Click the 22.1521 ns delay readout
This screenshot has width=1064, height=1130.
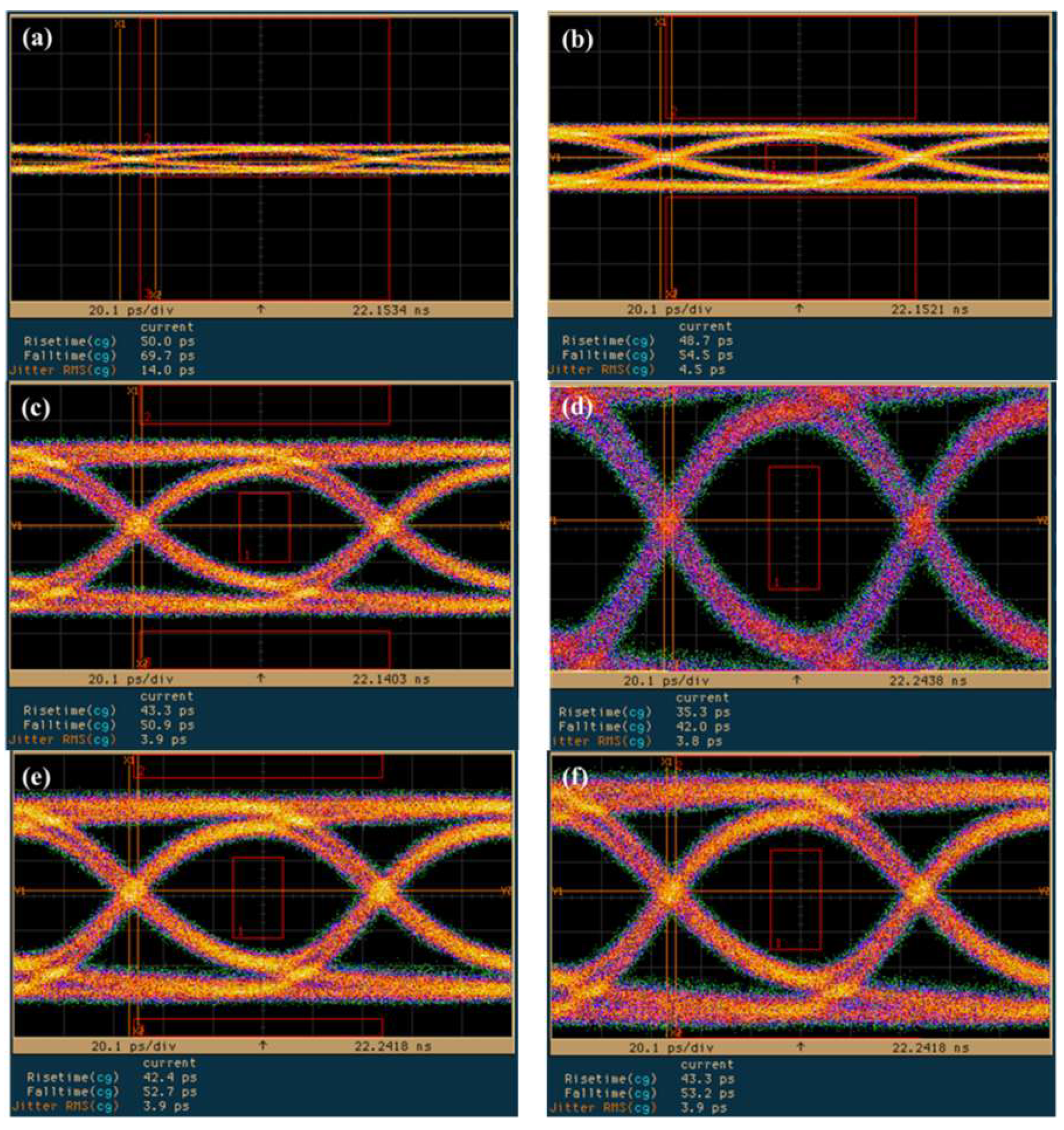point(929,309)
